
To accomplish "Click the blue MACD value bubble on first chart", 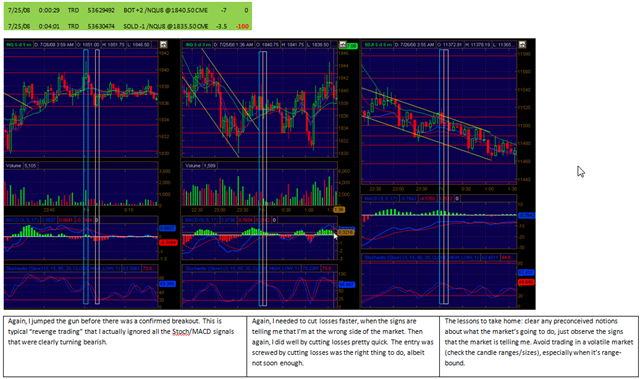I will (x=167, y=228).
